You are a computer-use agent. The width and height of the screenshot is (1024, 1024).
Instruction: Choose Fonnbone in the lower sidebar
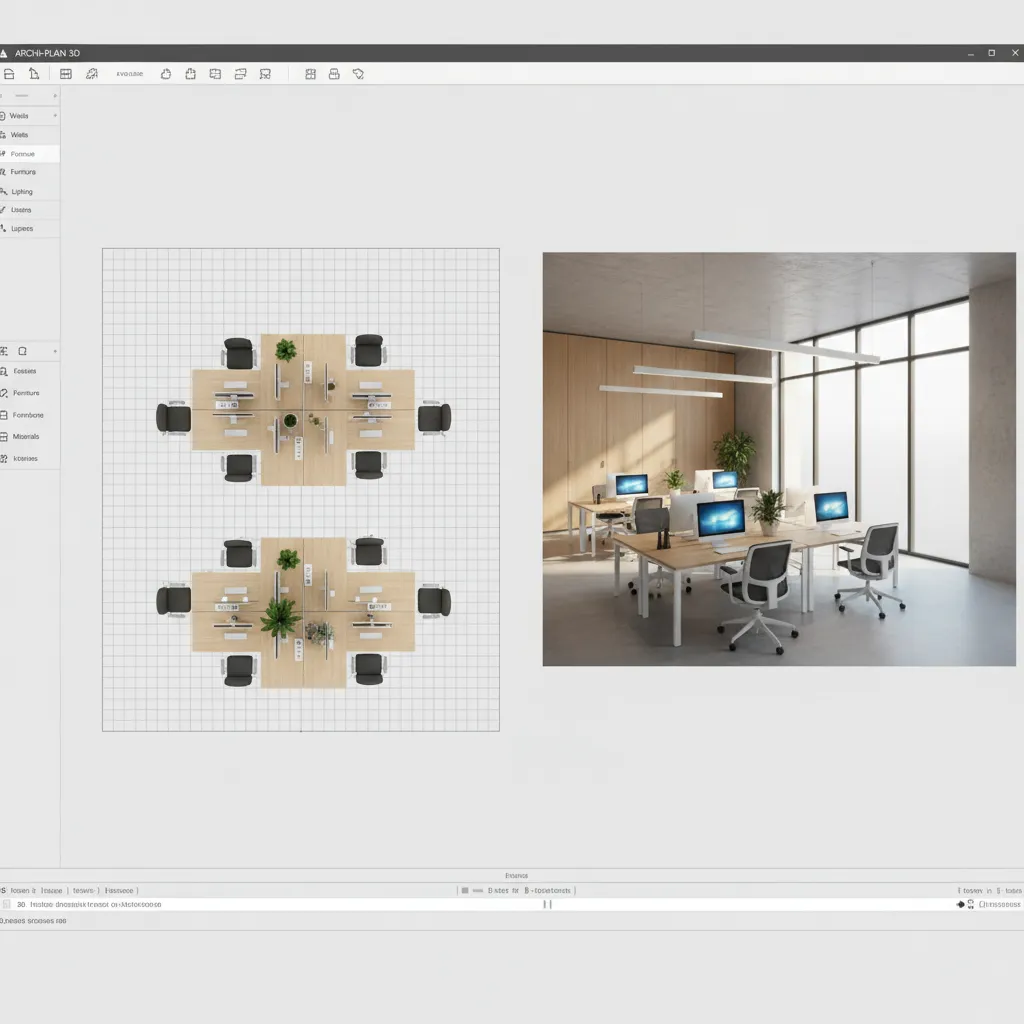pos(30,415)
